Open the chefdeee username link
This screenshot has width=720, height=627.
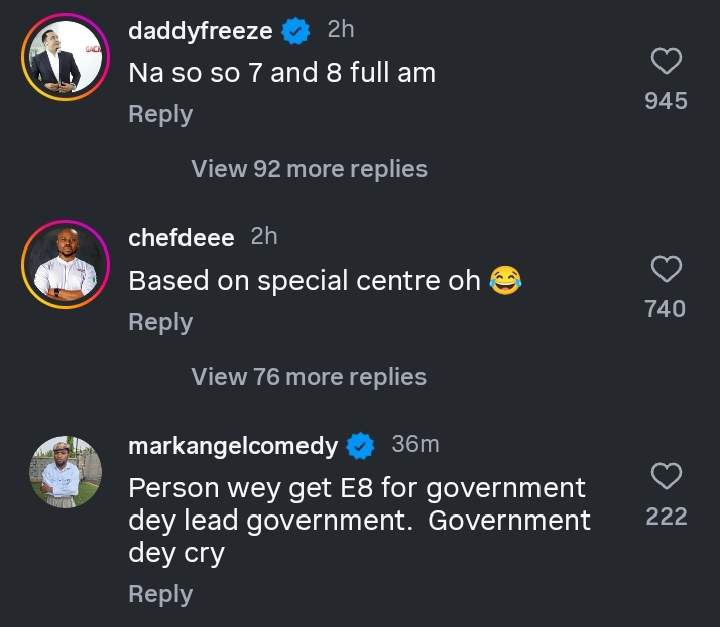tap(181, 238)
